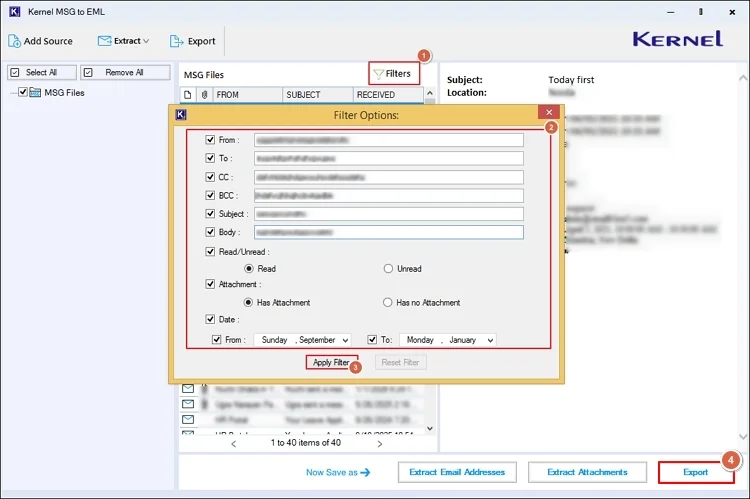Screen dimensions: 750x499
Task: Click the Apply Filter button
Action: (x=331, y=362)
